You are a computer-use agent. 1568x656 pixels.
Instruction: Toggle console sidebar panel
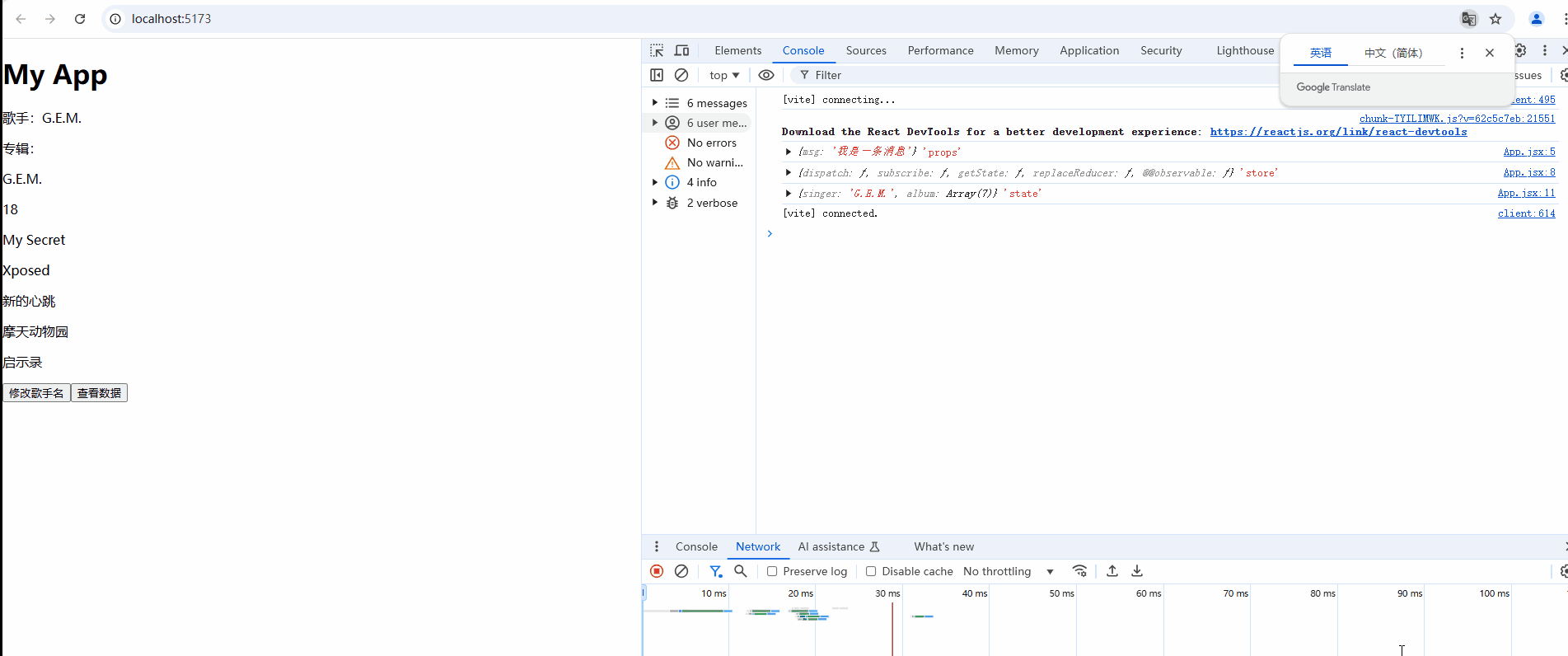click(657, 75)
